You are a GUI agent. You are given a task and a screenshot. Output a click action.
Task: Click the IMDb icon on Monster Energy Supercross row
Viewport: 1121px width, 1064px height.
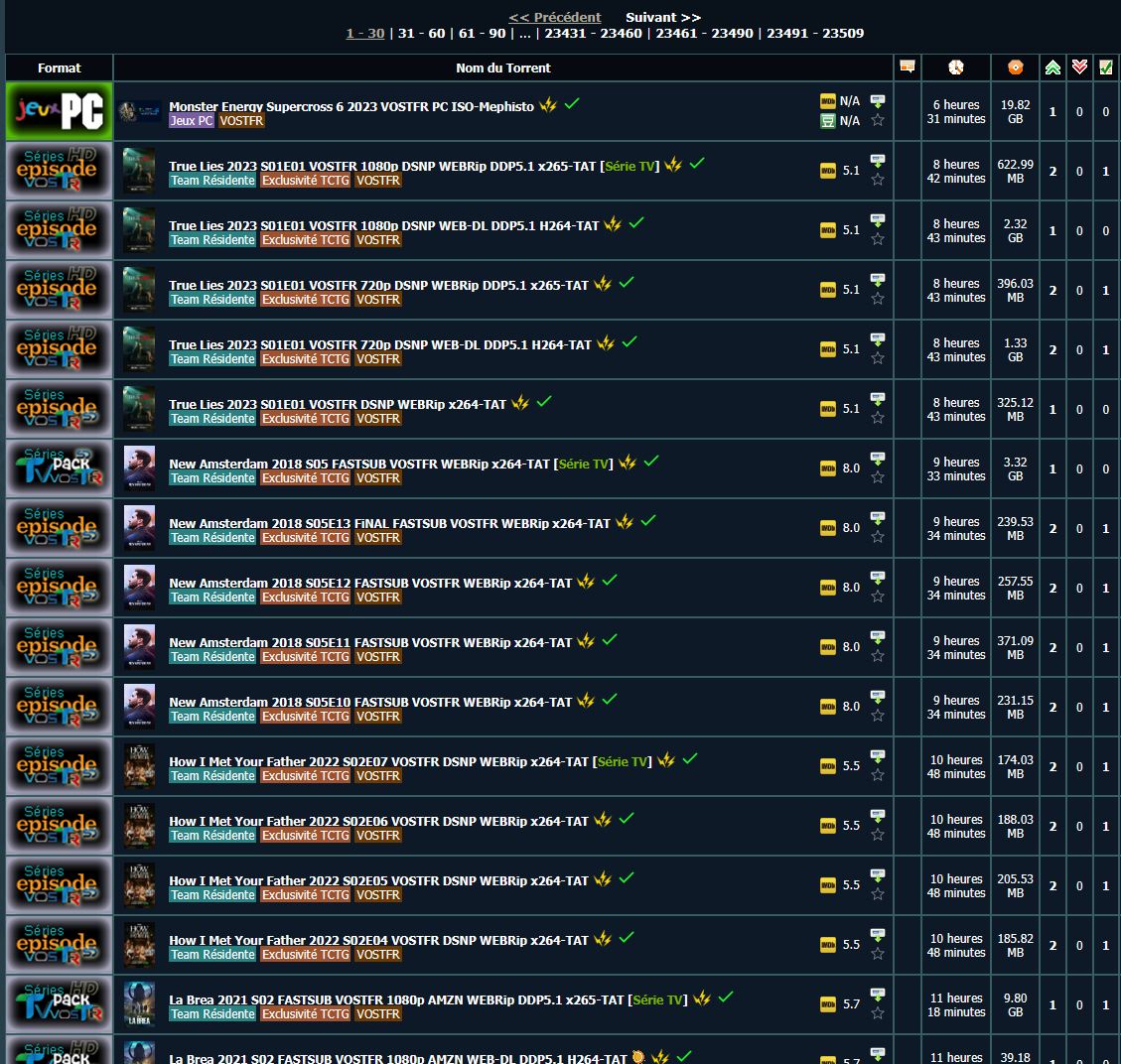click(828, 101)
